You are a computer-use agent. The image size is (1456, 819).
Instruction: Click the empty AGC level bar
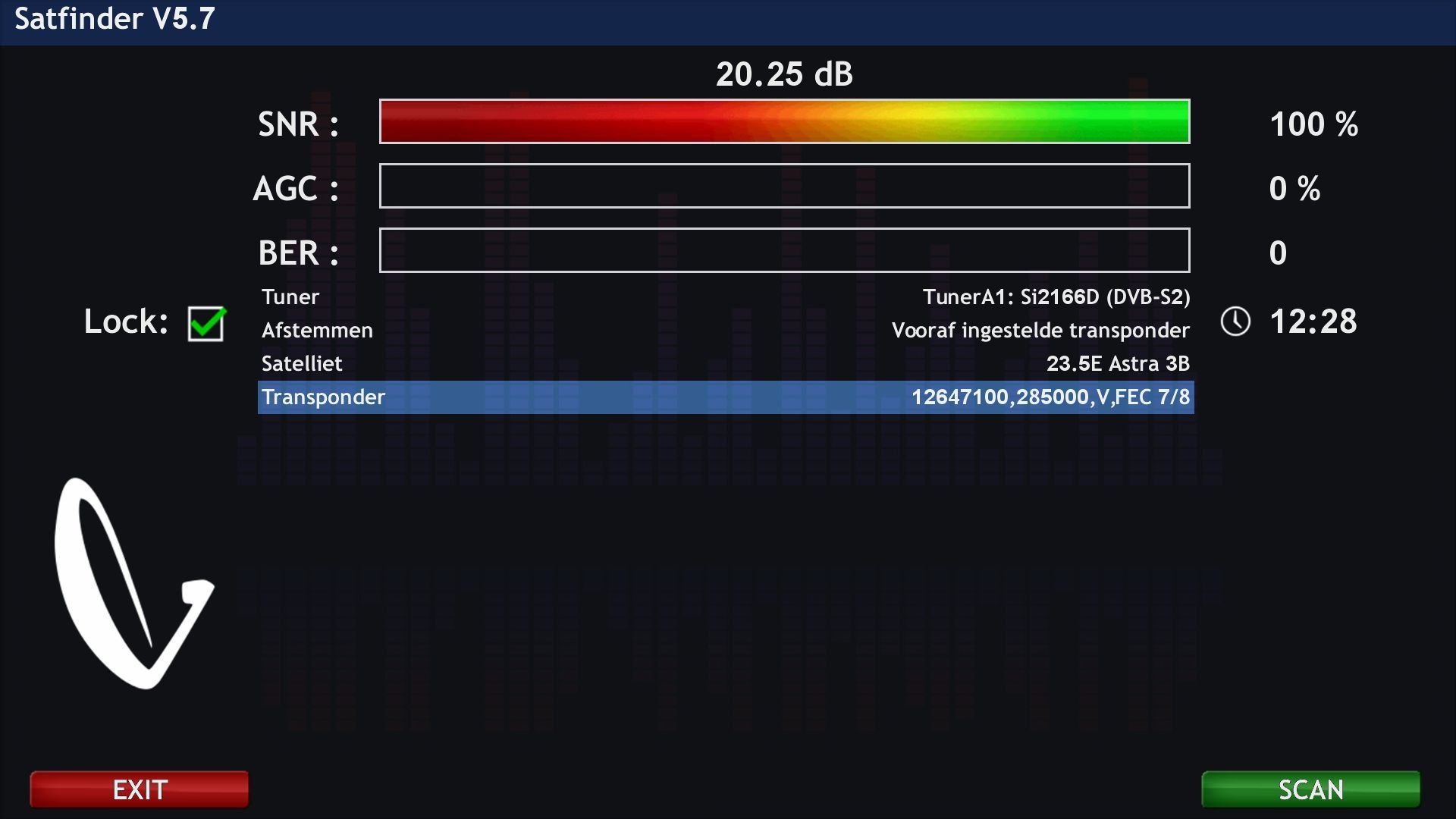click(784, 186)
